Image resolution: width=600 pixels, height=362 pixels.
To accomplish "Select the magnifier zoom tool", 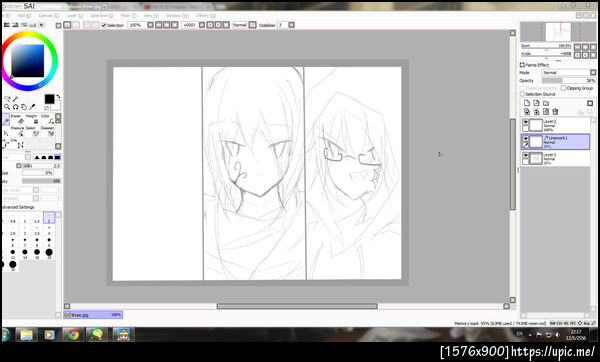I will coord(7,107).
